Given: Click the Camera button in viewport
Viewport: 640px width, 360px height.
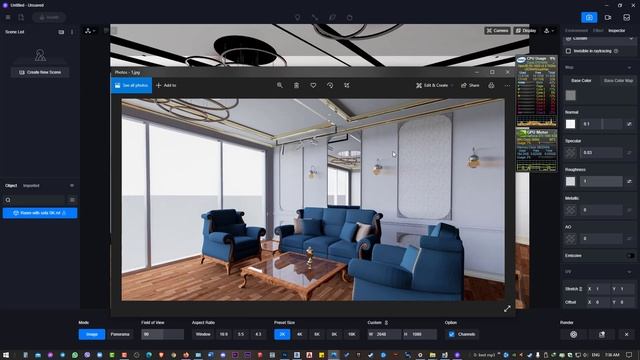Looking at the screenshot, I should [x=497, y=31].
